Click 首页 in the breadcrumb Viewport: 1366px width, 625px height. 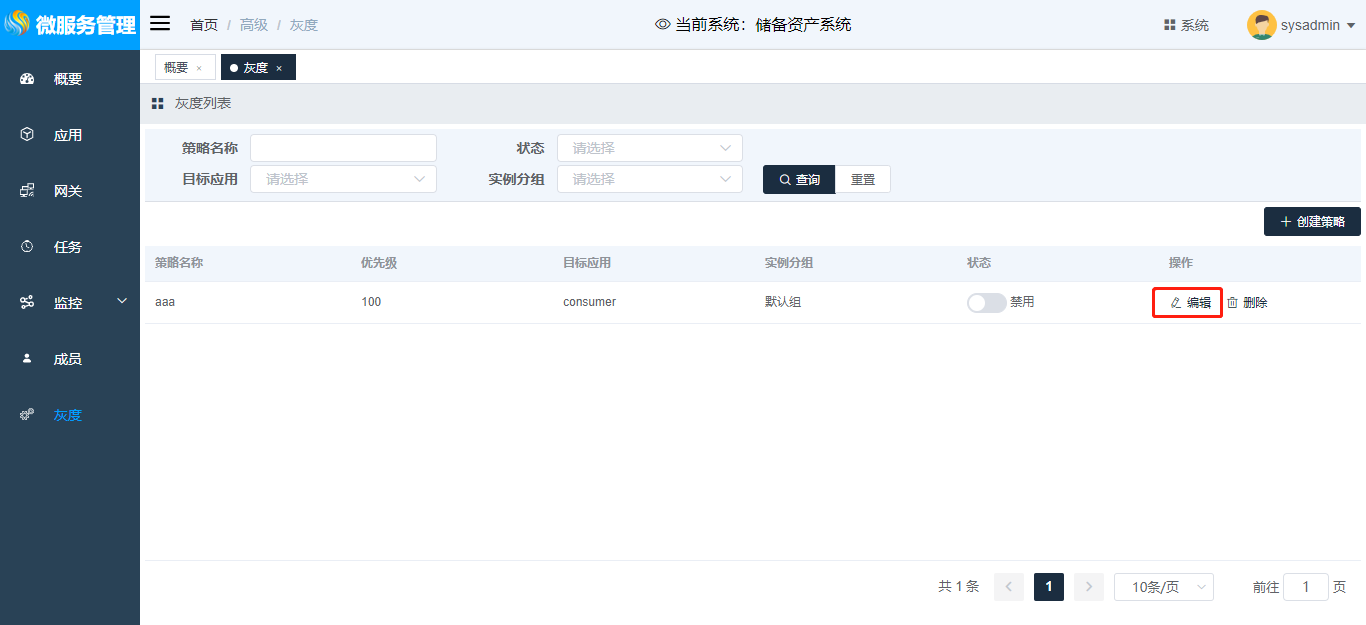204,25
